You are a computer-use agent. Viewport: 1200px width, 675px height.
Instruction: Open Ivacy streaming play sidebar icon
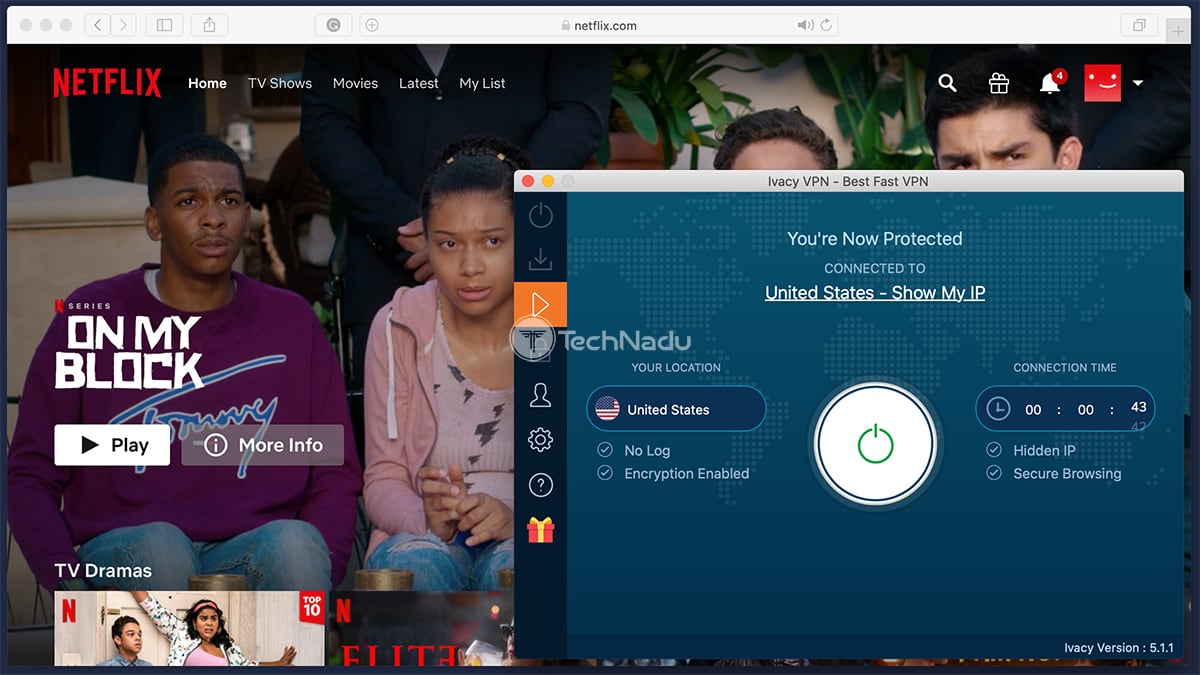tap(540, 304)
